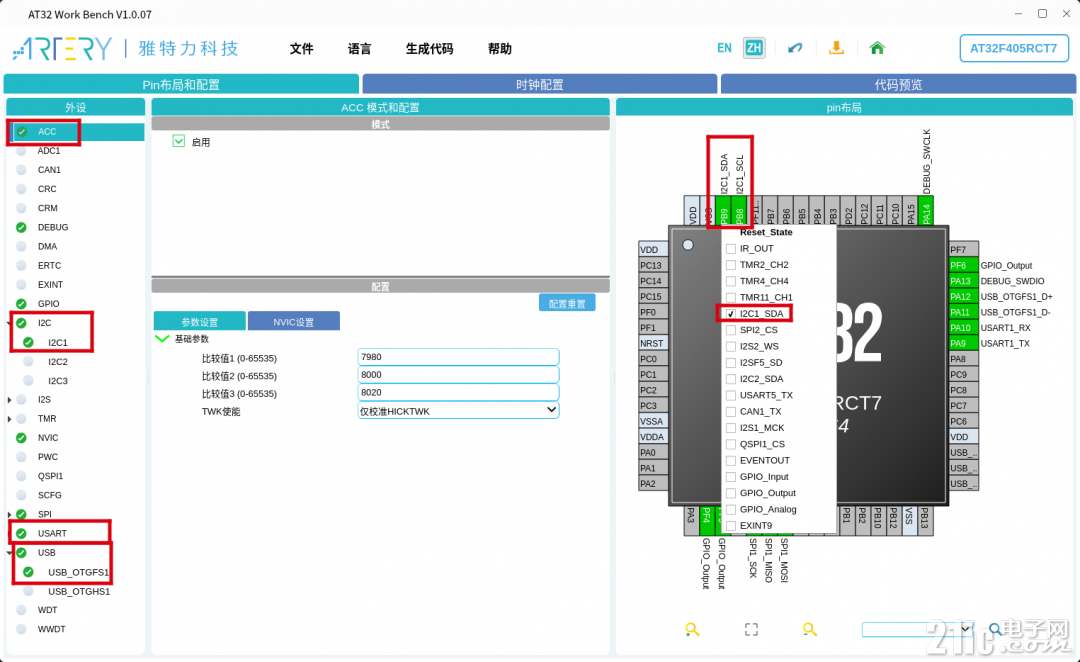Uncheck I2C1_SDA in pin function list
Screen dimensions: 1080x662
[731, 314]
